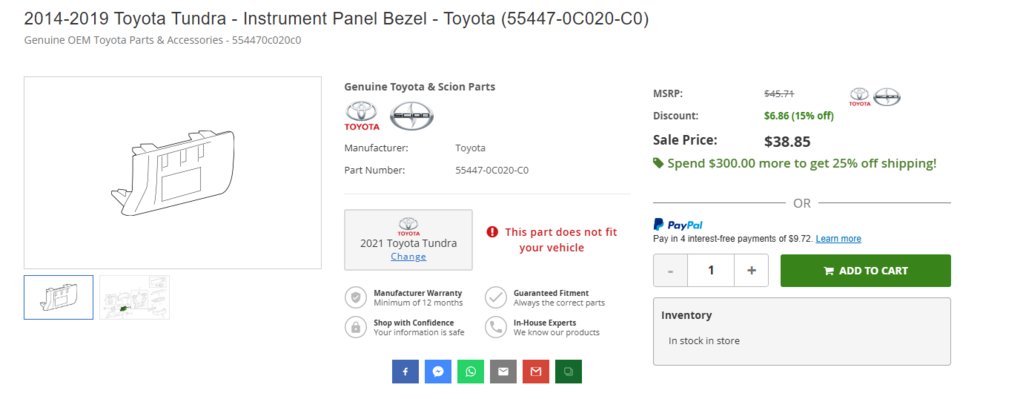This screenshot has width=1023, height=399.
Task: Decrease quantity with the minus button
Action: (x=671, y=271)
